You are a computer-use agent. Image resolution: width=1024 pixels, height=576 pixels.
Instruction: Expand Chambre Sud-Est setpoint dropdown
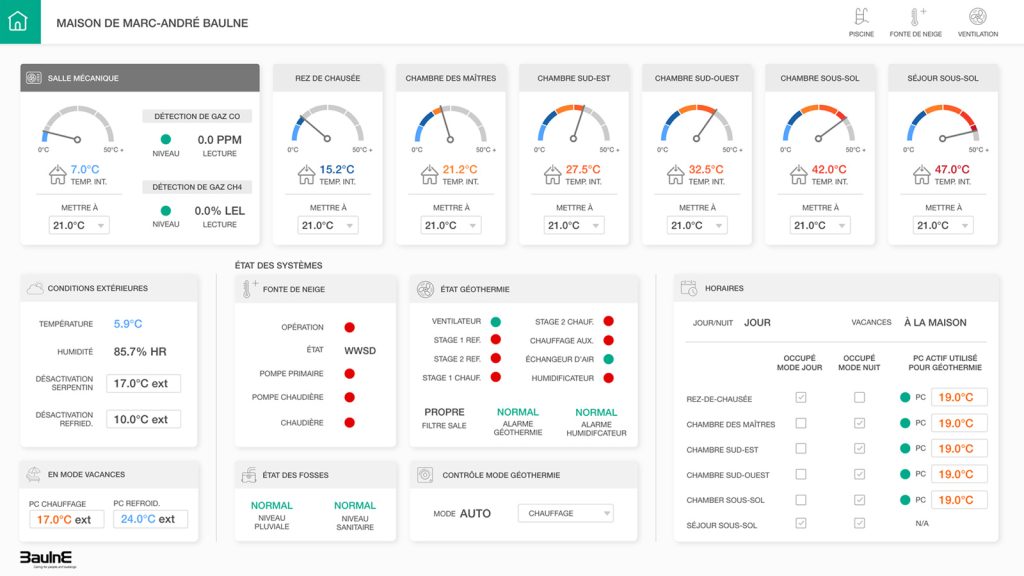pos(574,226)
